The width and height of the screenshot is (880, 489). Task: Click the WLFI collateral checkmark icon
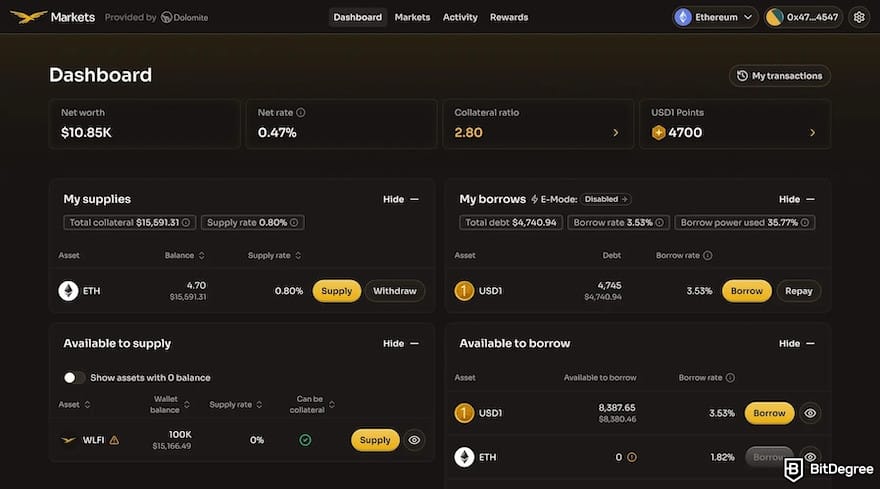point(305,440)
